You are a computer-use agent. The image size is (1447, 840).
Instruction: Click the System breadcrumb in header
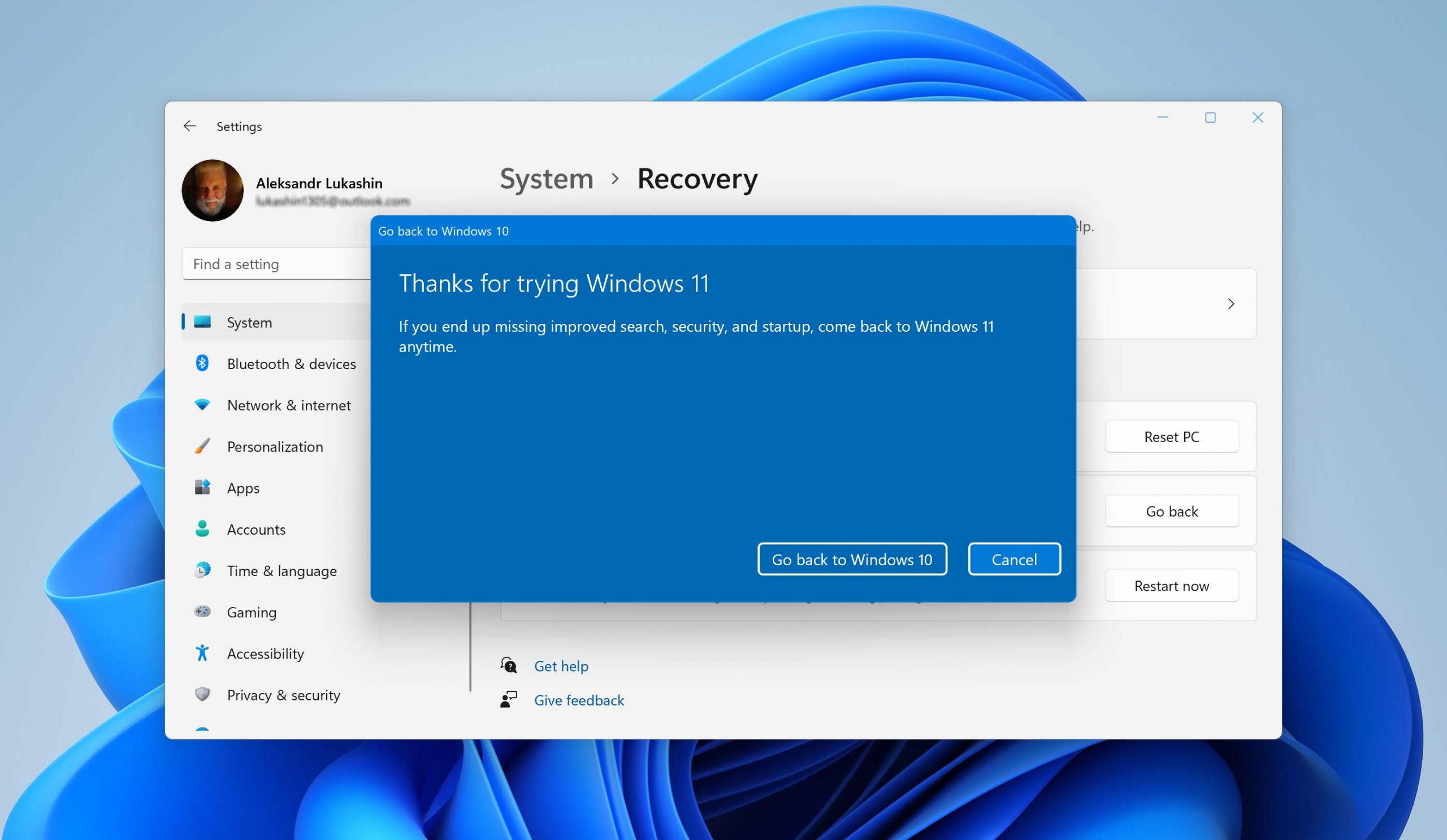tap(546, 178)
